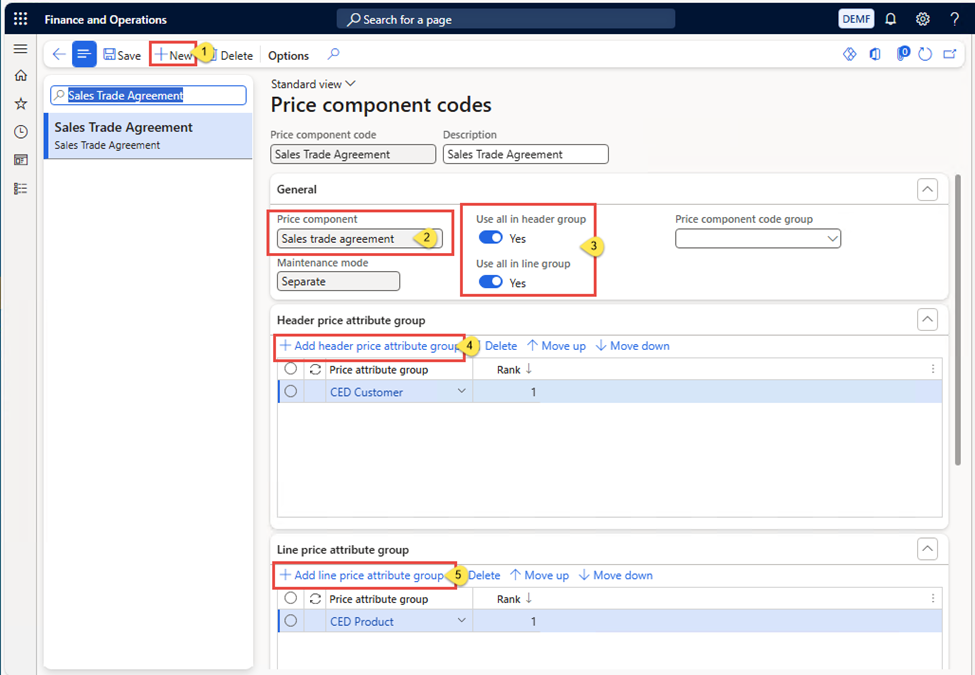Select the CED Product row radio button

290,621
